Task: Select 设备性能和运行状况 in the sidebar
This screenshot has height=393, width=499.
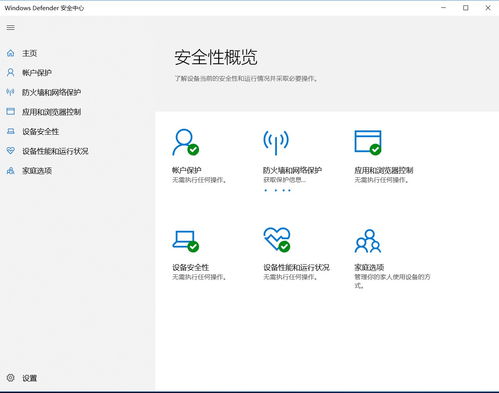Action: (55, 151)
